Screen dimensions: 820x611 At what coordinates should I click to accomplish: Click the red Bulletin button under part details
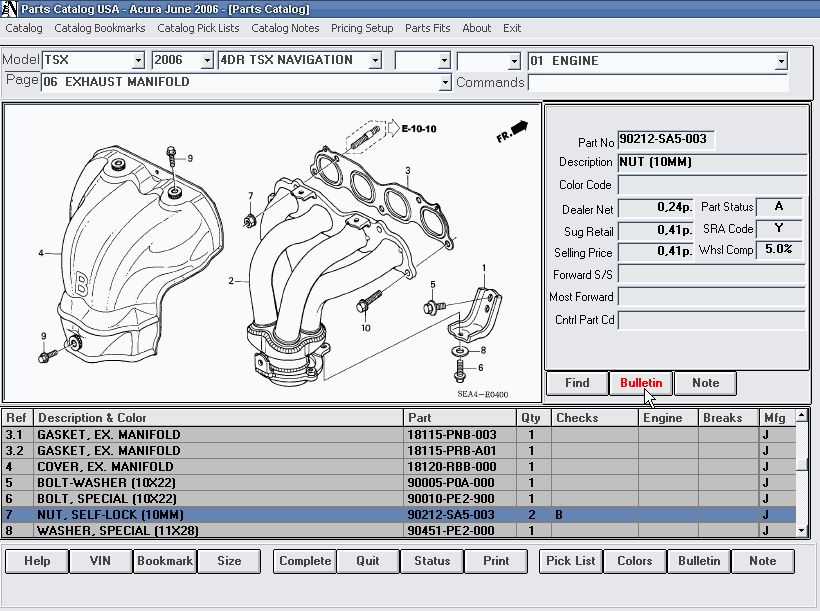coord(641,383)
